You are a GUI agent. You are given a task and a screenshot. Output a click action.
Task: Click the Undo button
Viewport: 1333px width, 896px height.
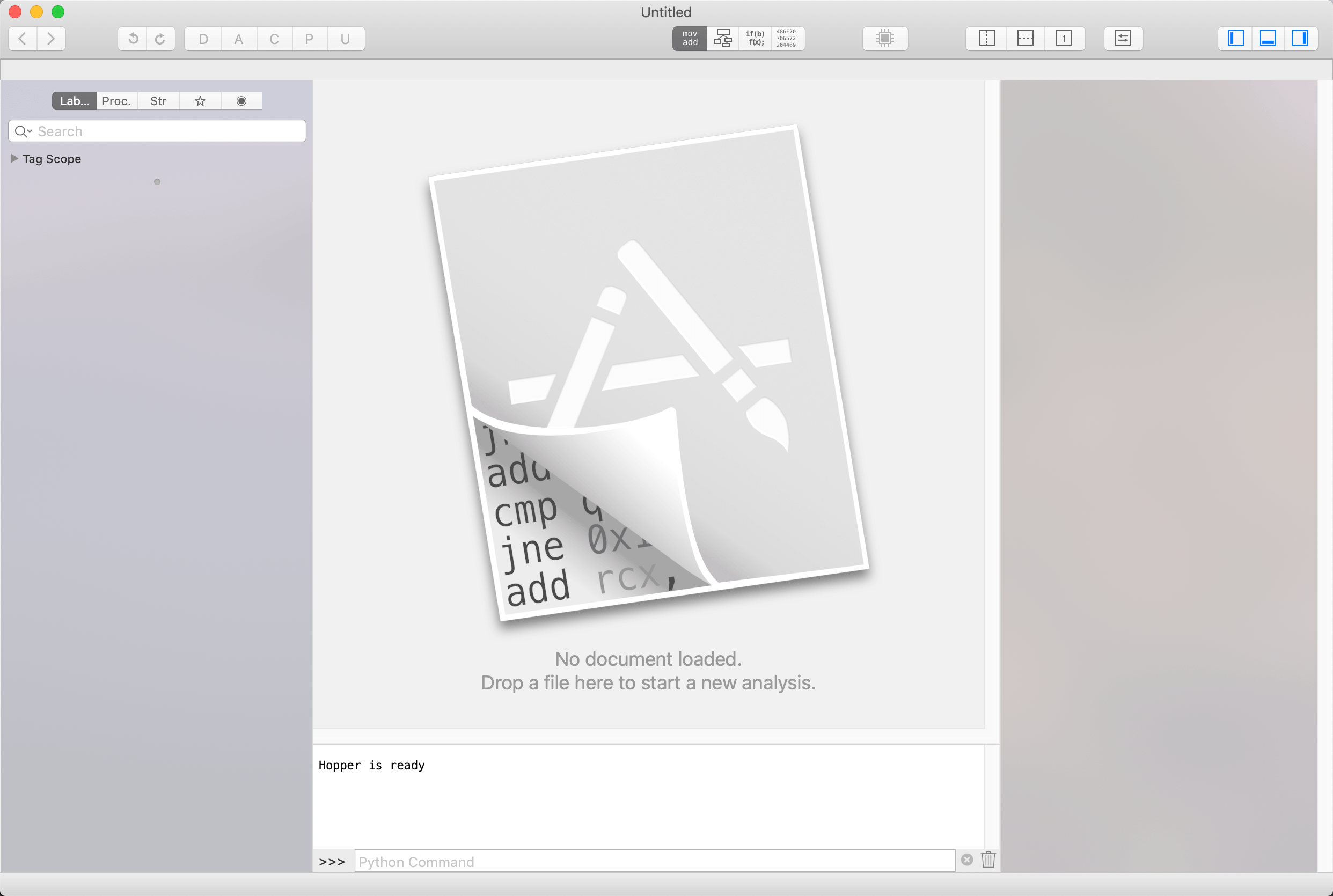click(132, 38)
